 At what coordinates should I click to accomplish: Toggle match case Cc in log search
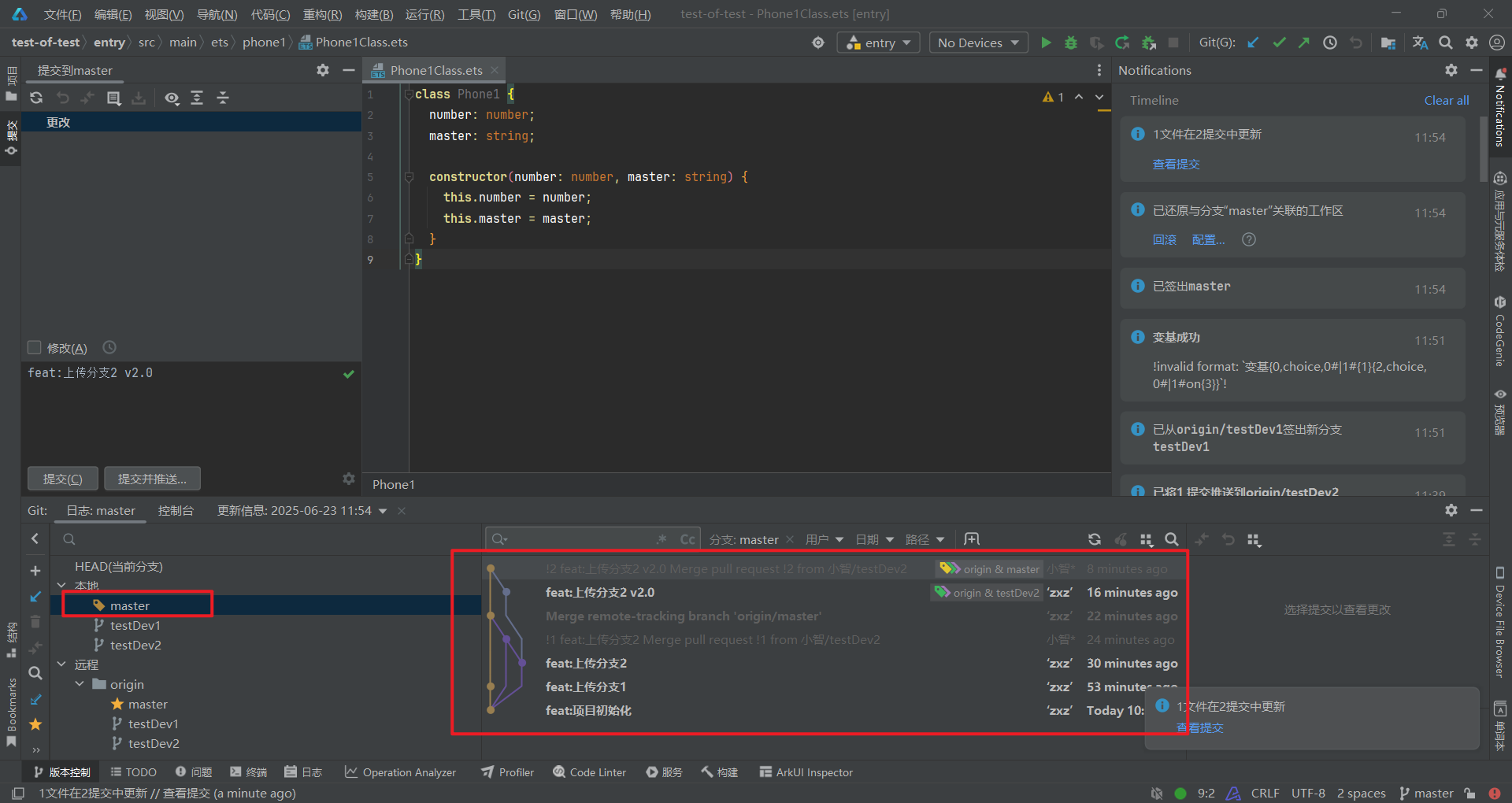coord(687,539)
